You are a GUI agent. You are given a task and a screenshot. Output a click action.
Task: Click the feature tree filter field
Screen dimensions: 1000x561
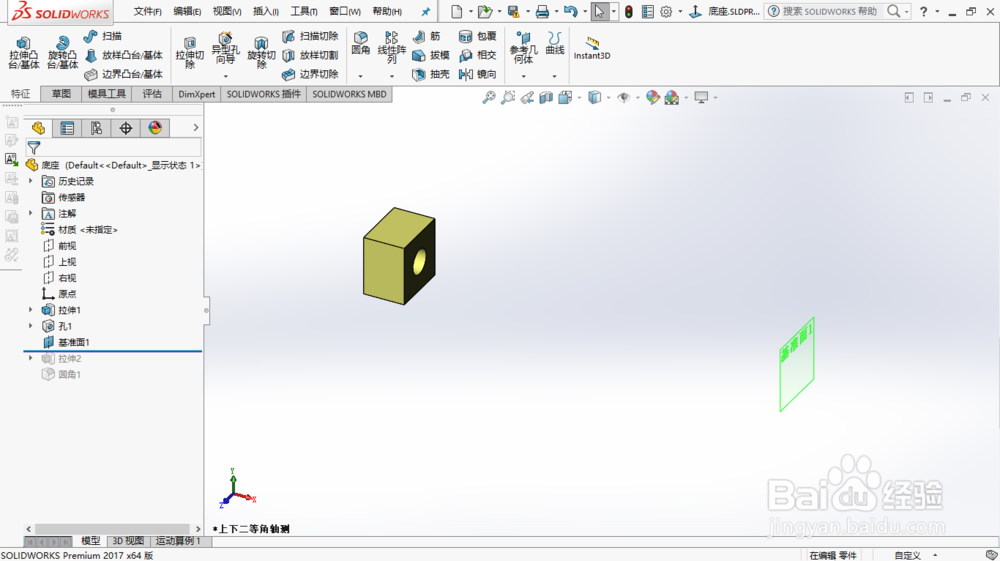[113, 148]
